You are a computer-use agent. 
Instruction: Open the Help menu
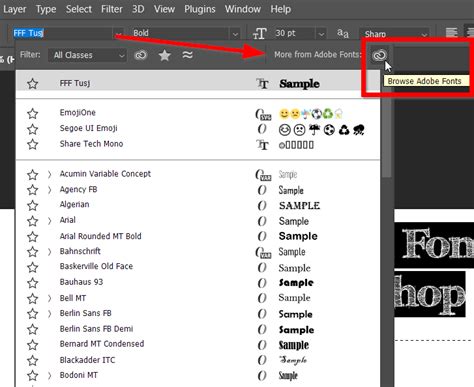click(x=281, y=9)
